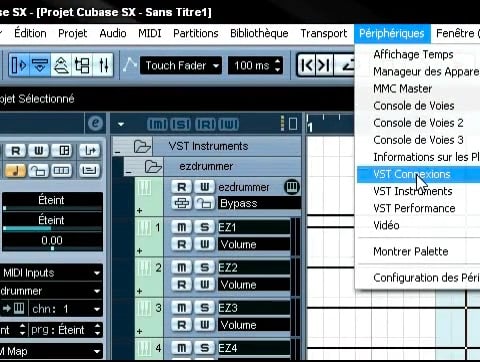The height and width of the screenshot is (362, 480).
Task: Click the lock icon next to Bypass
Action: click(204, 203)
